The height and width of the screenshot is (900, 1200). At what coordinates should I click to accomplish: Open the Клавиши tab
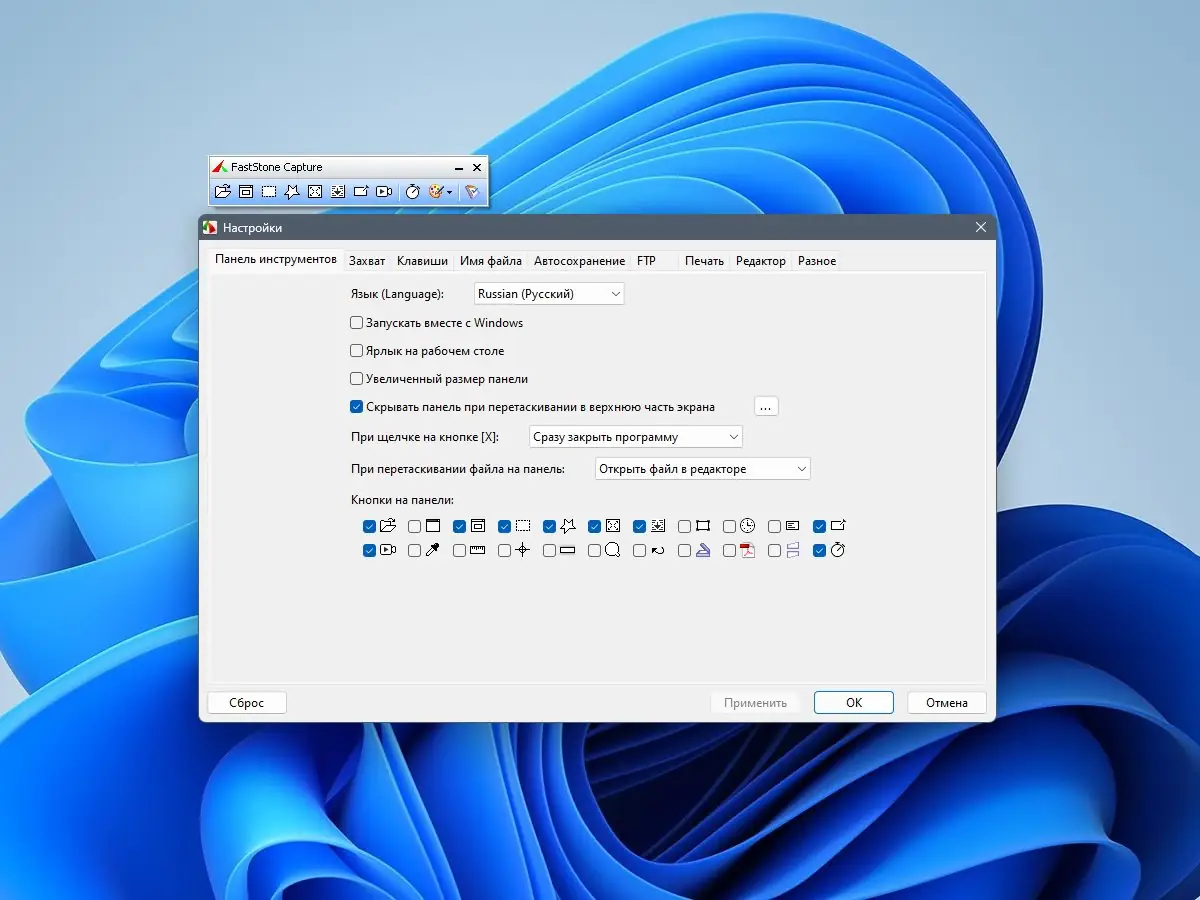tap(422, 261)
